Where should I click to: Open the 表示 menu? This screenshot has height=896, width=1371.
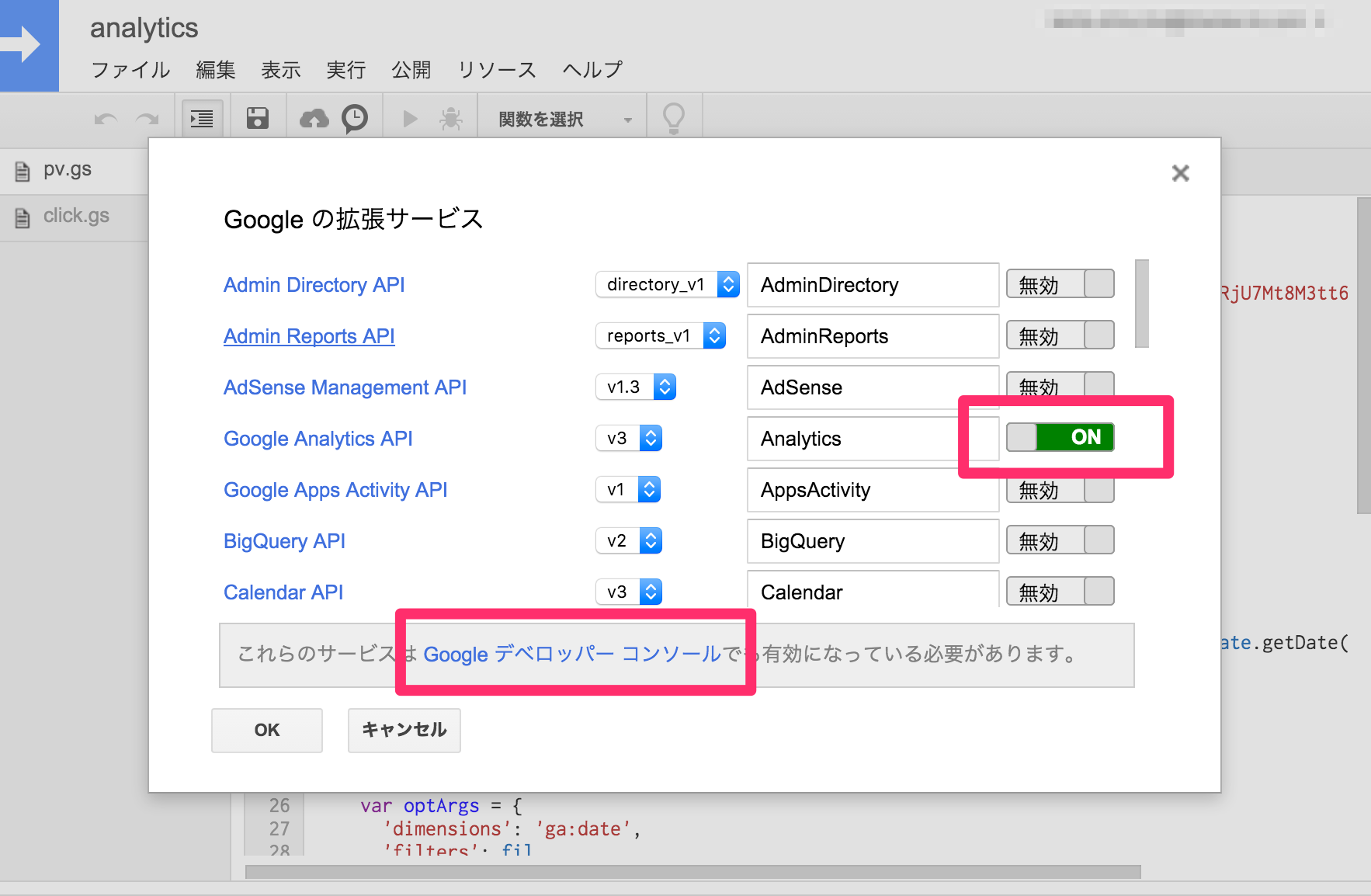pyautogui.click(x=281, y=70)
